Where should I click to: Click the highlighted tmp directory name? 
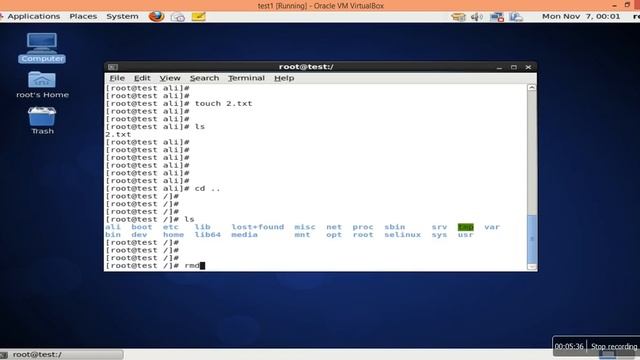point(466,227)
